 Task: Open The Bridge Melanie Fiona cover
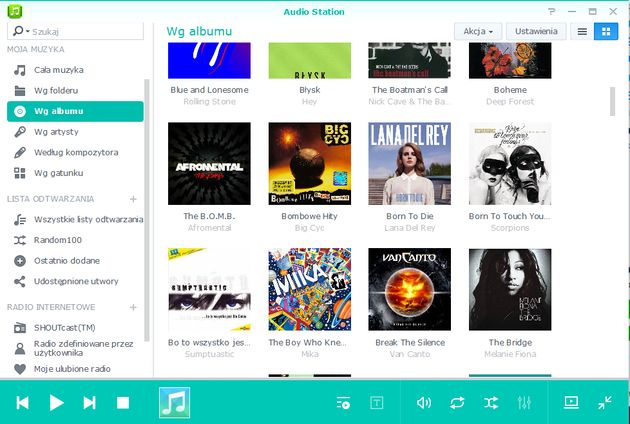point(510,289)
